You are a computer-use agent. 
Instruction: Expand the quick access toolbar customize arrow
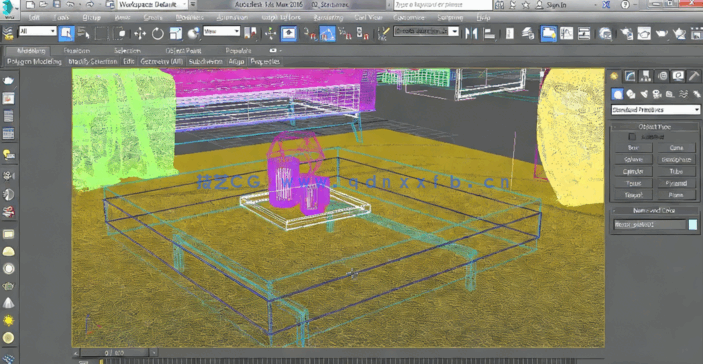tap(192, 4)
